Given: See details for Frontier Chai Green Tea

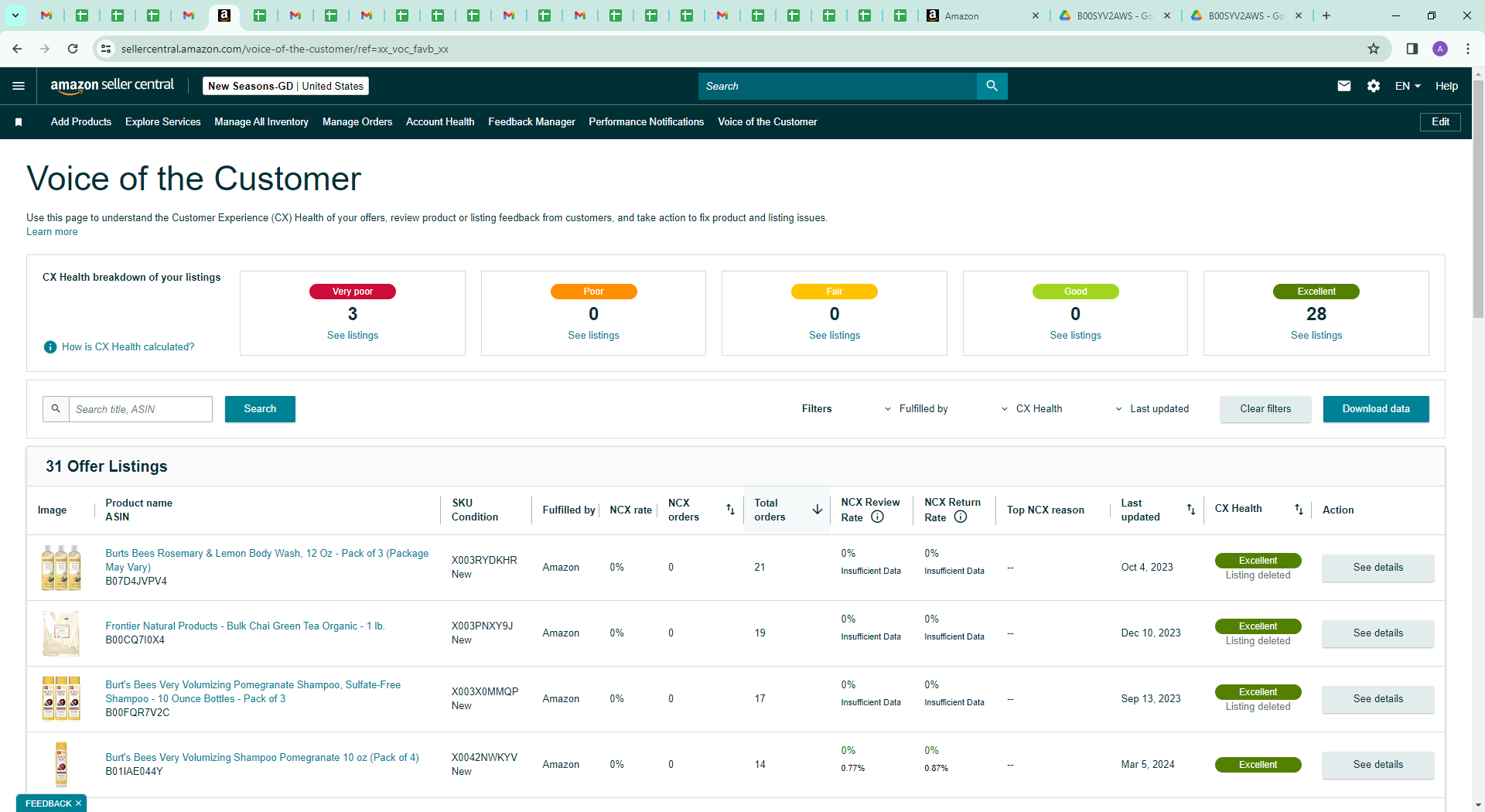Looking at the screenshot, I should pyautogui.click(x=1378, y=633).
